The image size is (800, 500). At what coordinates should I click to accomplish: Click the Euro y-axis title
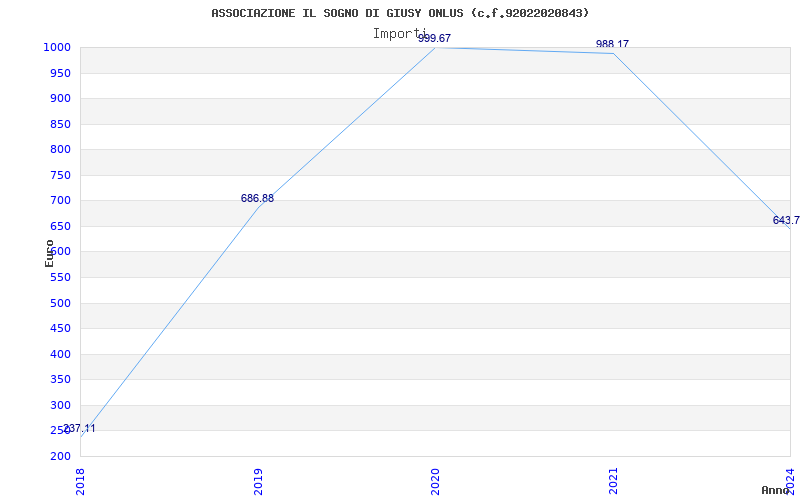(x=49, y=253)
